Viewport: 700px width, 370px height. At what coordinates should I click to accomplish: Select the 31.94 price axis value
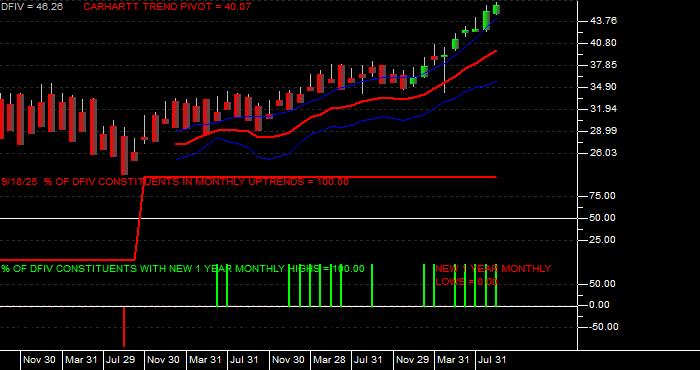pyautogui.click(x=603, y=109)
